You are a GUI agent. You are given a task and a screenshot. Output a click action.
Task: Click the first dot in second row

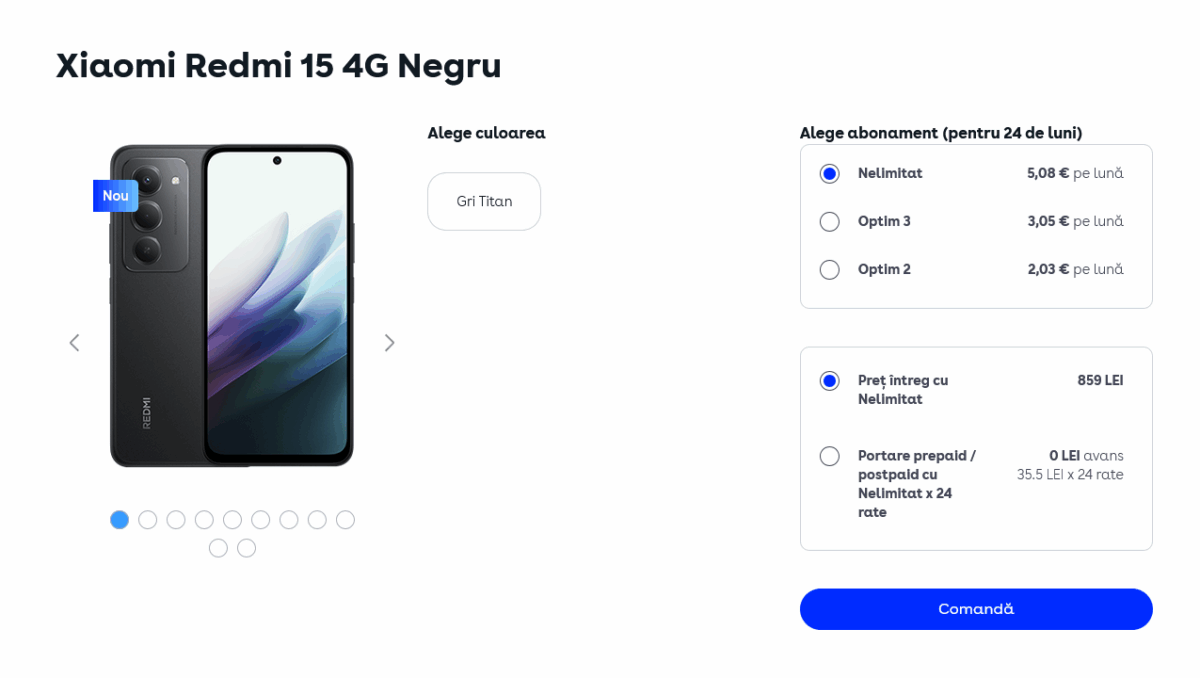pyautogui.click(x=219, y=548)
